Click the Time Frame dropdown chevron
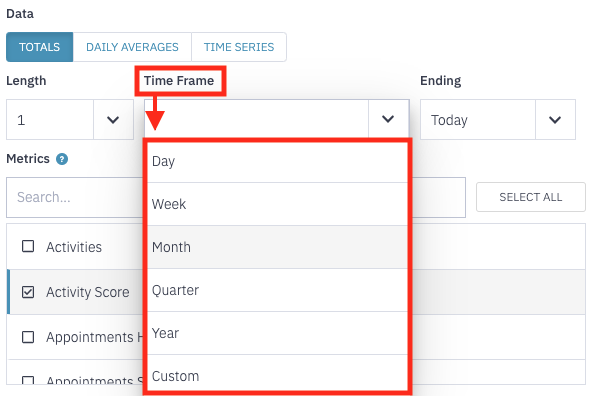The height and width of the screenshot is (396, 593). [x=388, y=119]
